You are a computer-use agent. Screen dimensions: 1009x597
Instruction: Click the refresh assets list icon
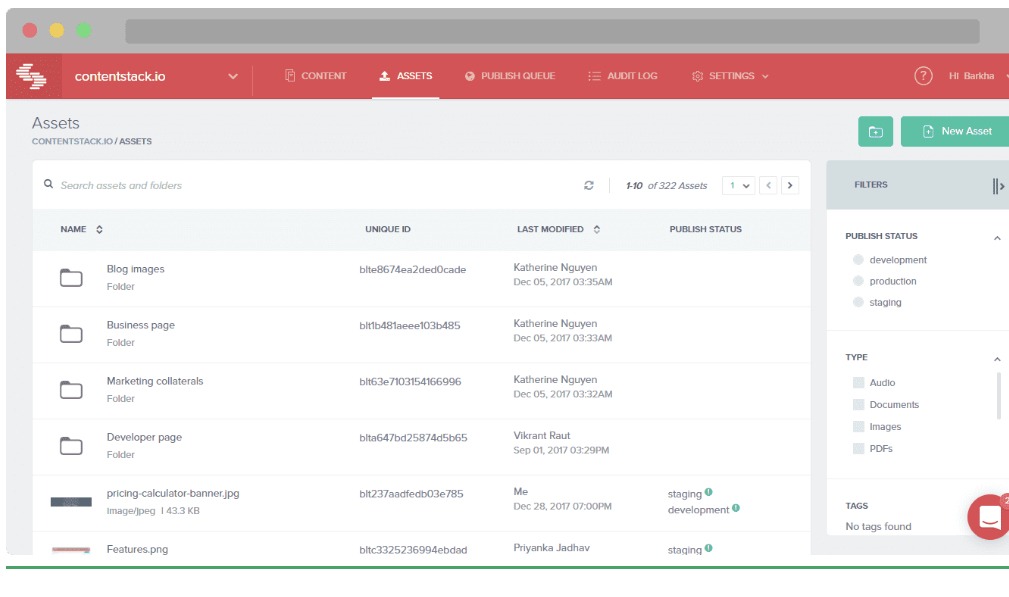pos(589,185)
